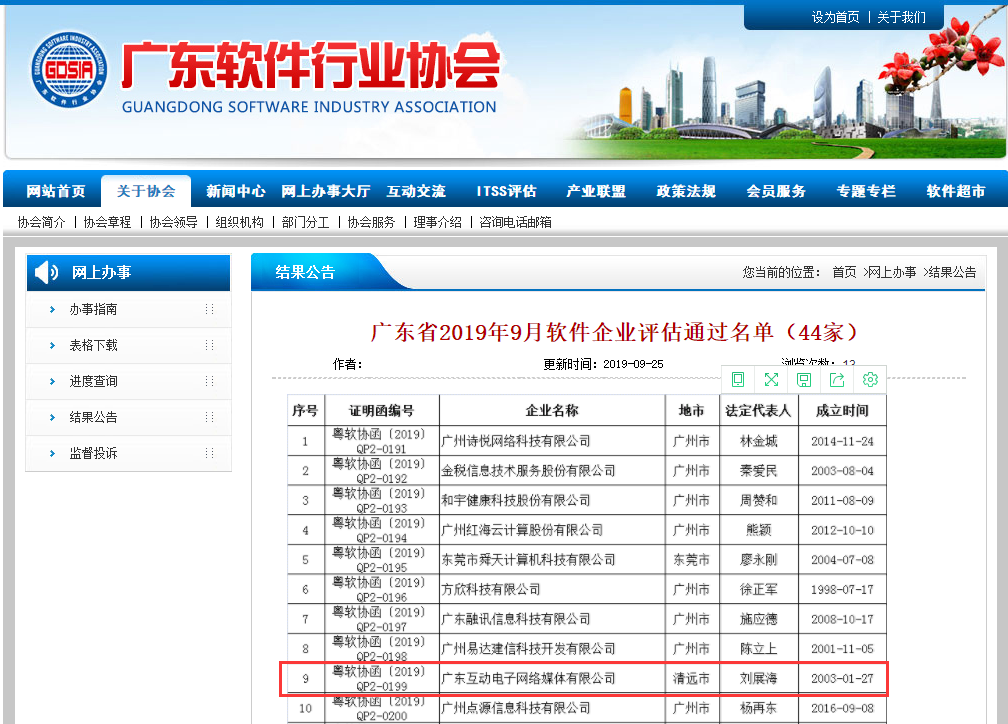The image size is (1008, 724).
Task: Click the 设为首页 link at top
Action: coord(835,17)
